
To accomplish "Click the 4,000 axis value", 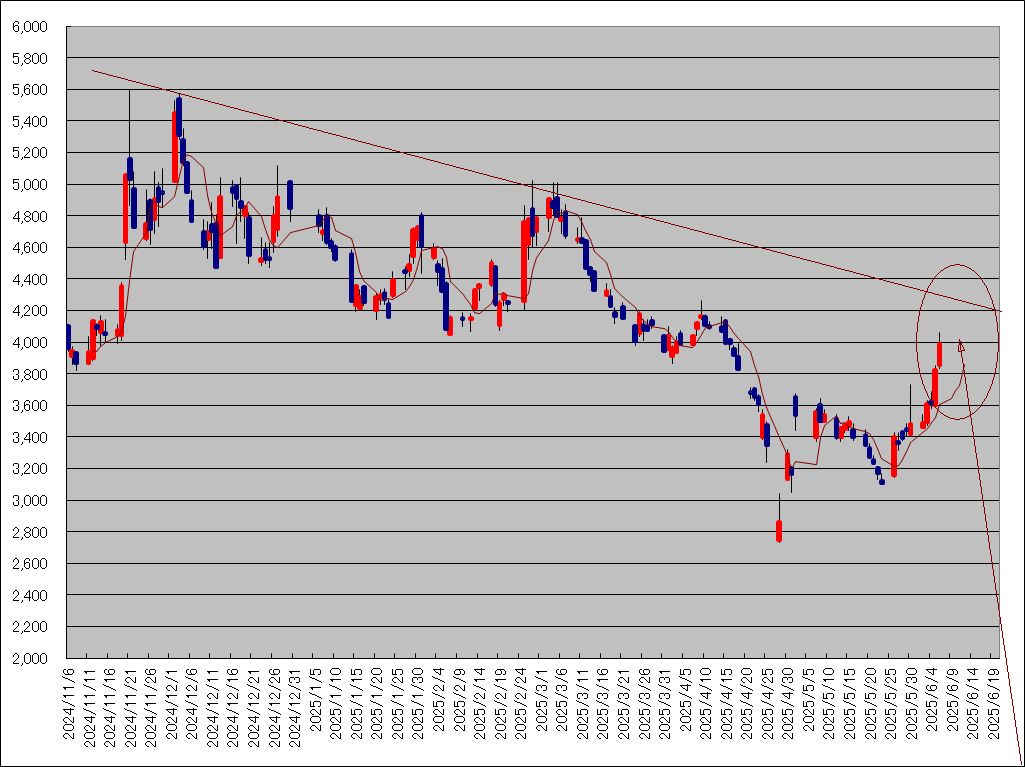I will point(30,343).
